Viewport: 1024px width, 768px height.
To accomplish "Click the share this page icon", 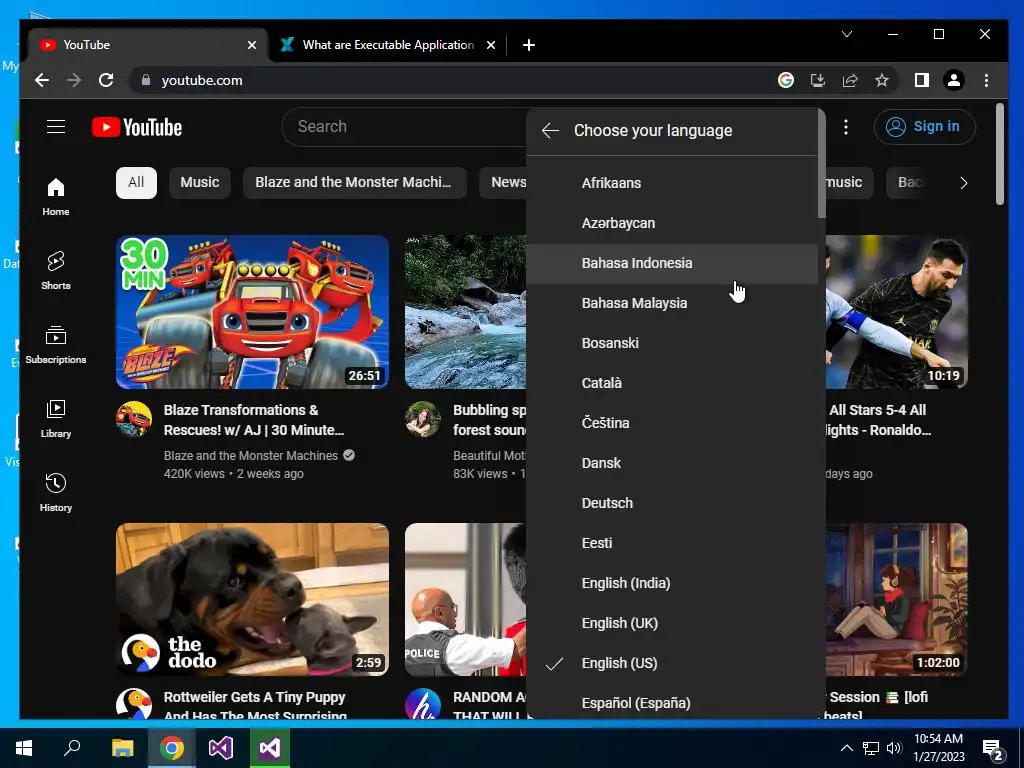I will coord(850,80).
